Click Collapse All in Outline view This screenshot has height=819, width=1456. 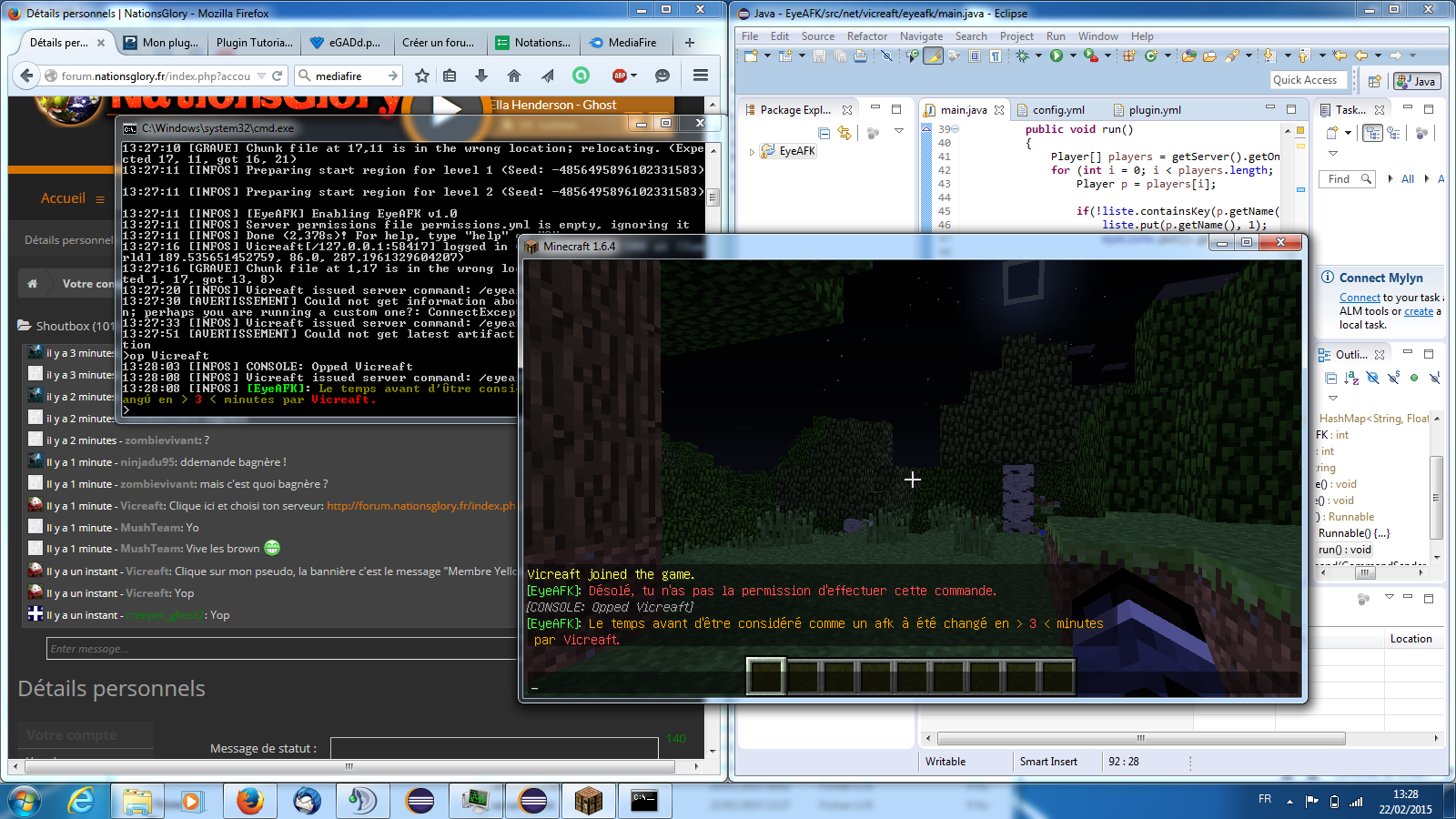click(x=1330, y=377)
